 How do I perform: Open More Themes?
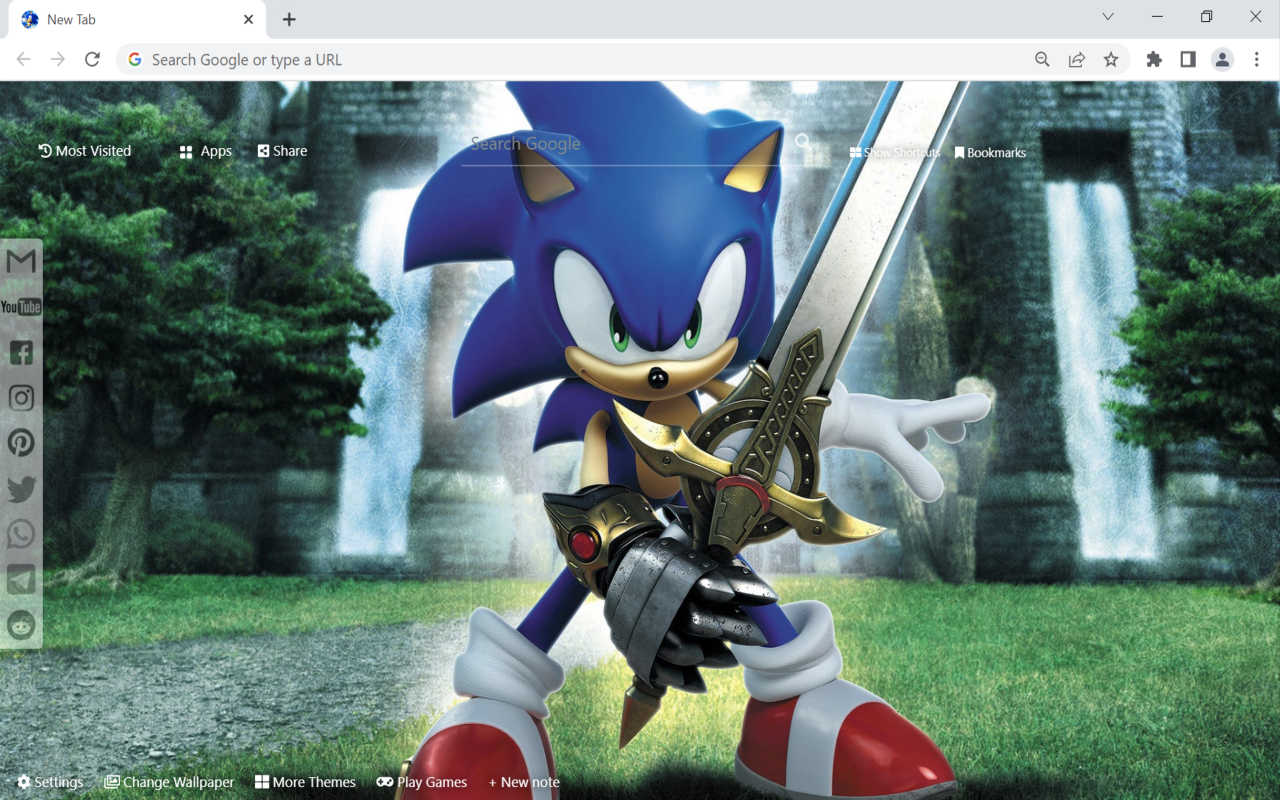(305, 782)
